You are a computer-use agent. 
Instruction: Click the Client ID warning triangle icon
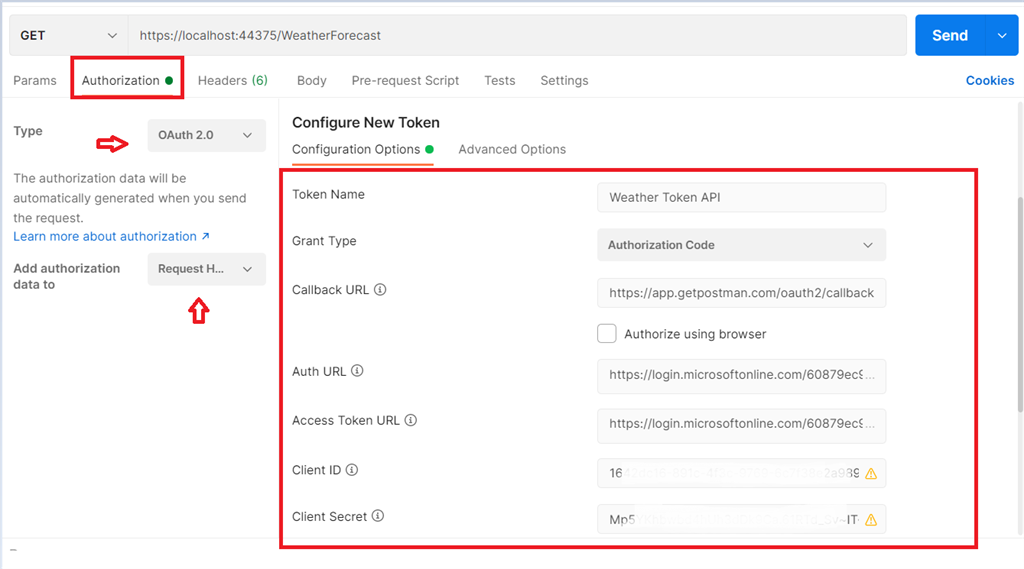871,474
